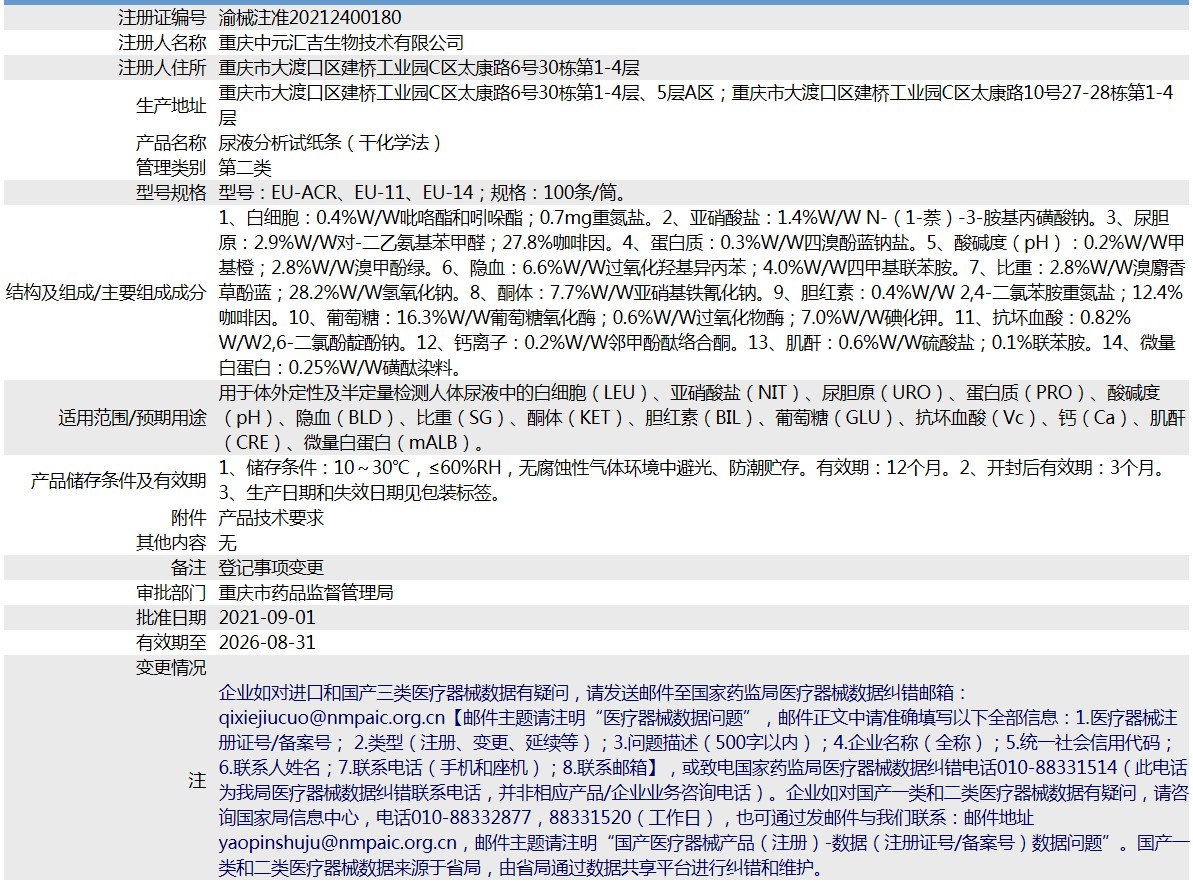Click phone number '010-88331514' in the note
The width and height of the screenshot is (1193, 883).
[1057, 768]
